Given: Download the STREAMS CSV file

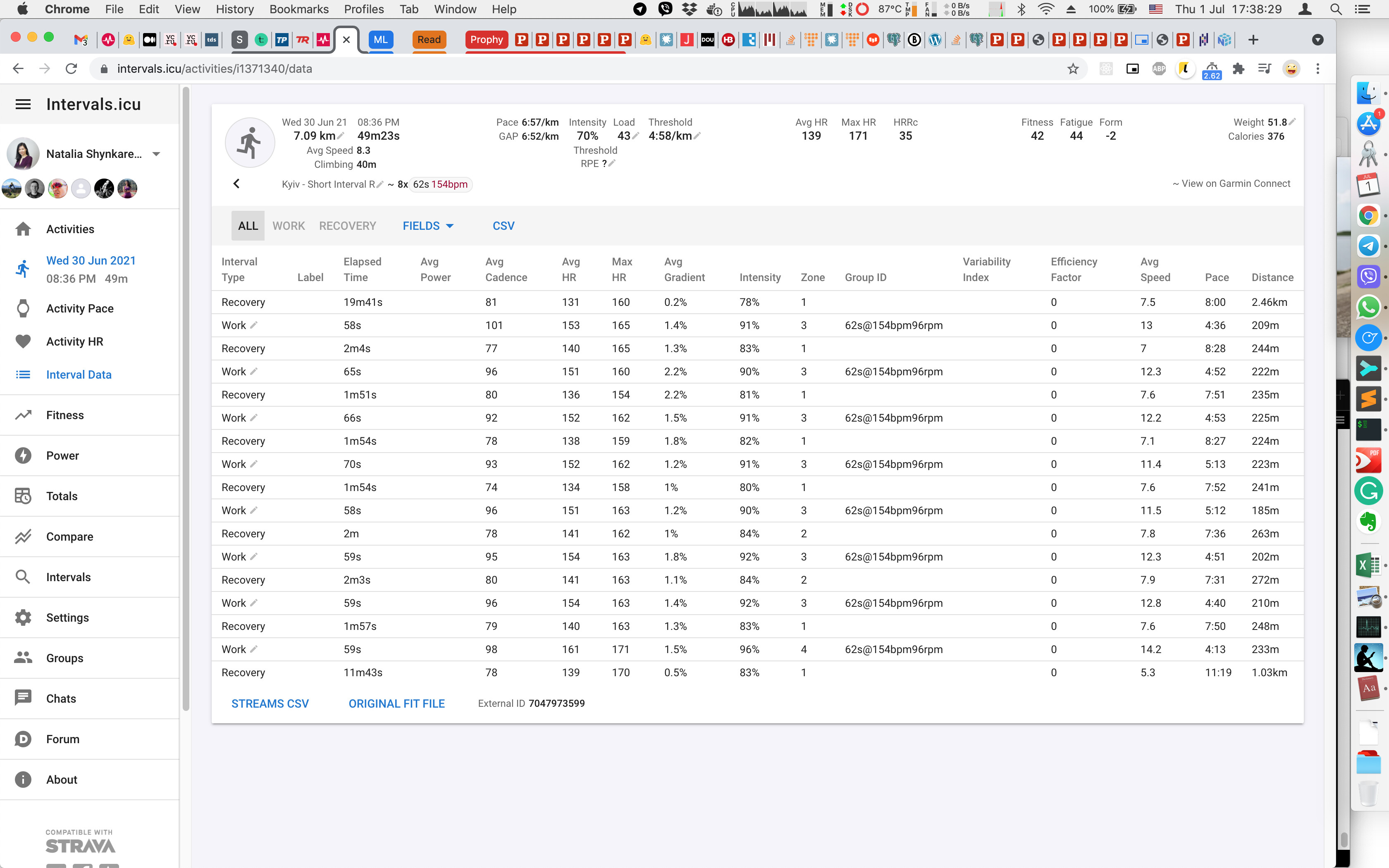Looking at the screenshot, I should (x=270, y=704).
